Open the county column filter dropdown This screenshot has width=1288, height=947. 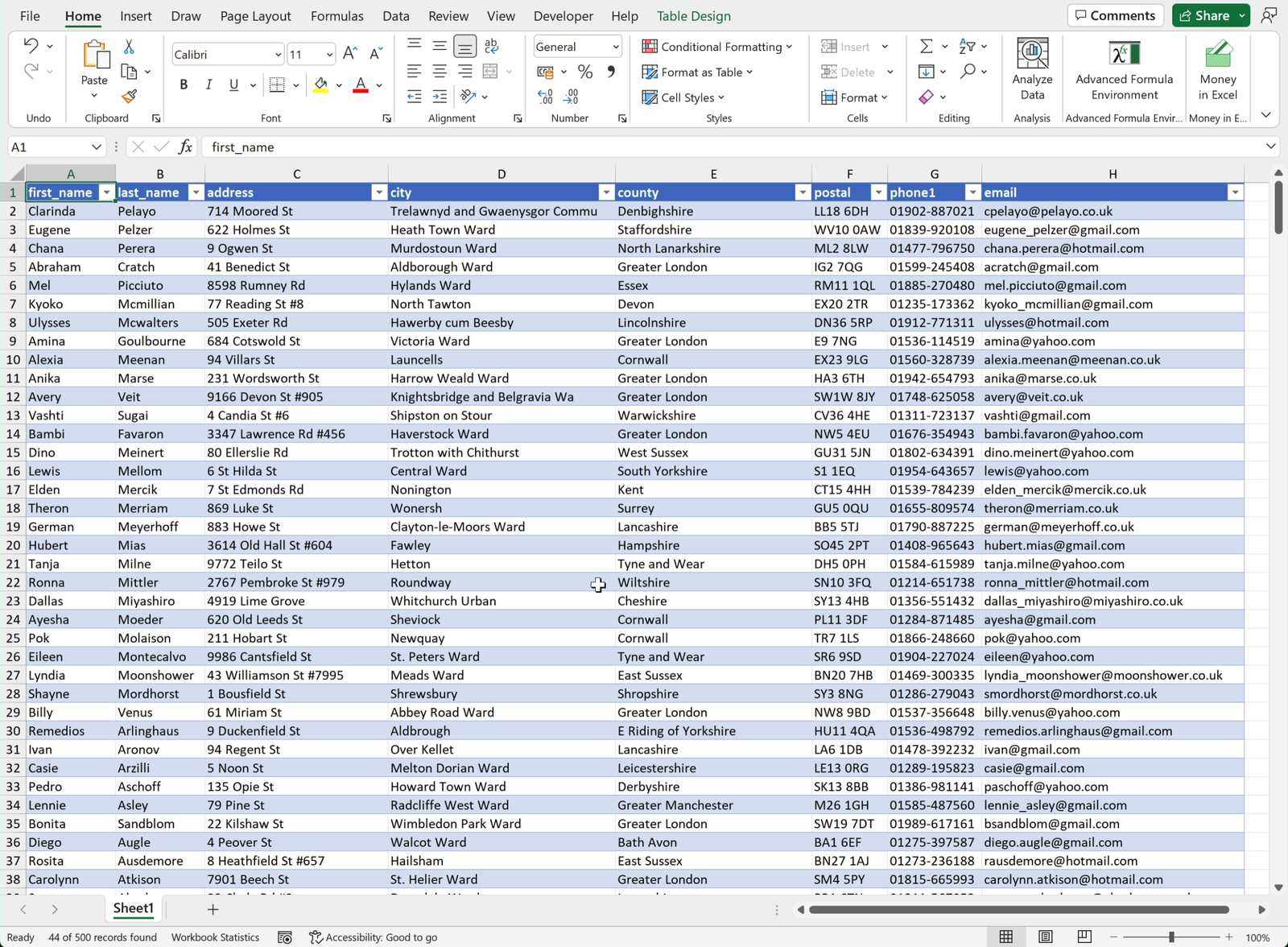802,192
